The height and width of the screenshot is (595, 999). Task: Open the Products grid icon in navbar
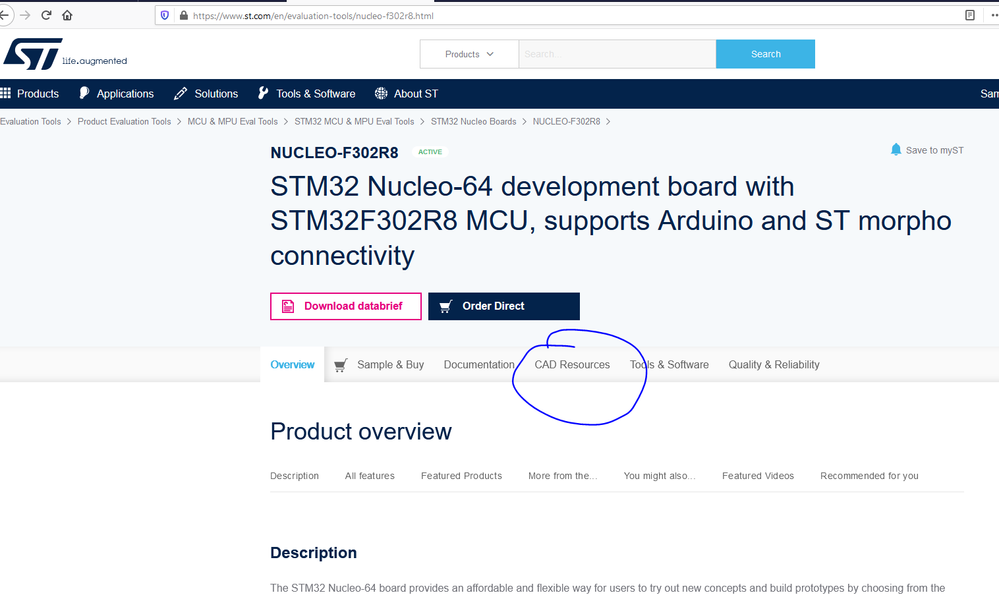click(6, 94)
